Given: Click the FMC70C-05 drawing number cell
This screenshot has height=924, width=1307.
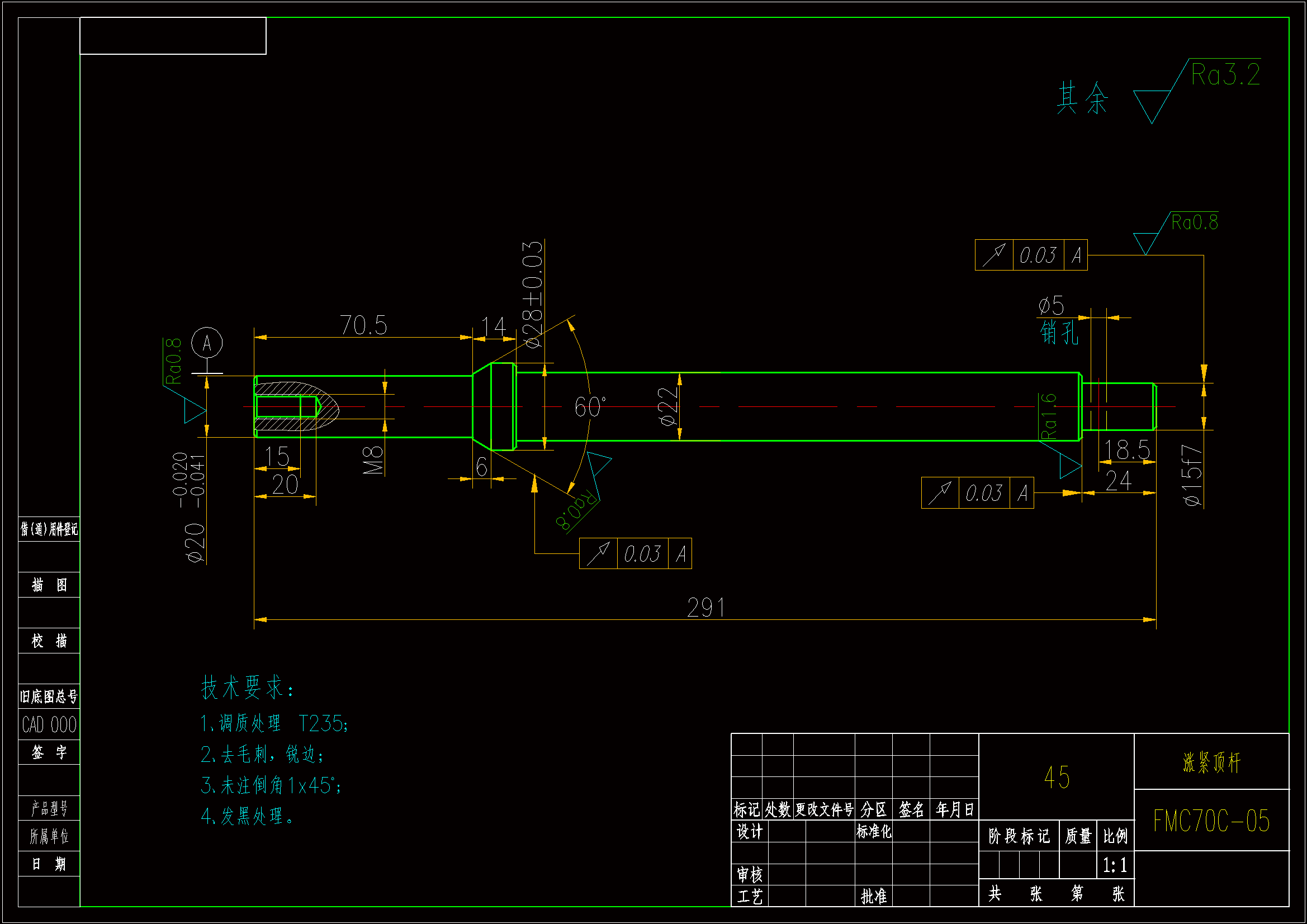Looking at the screenshot, I should (x=1211, y=821).
